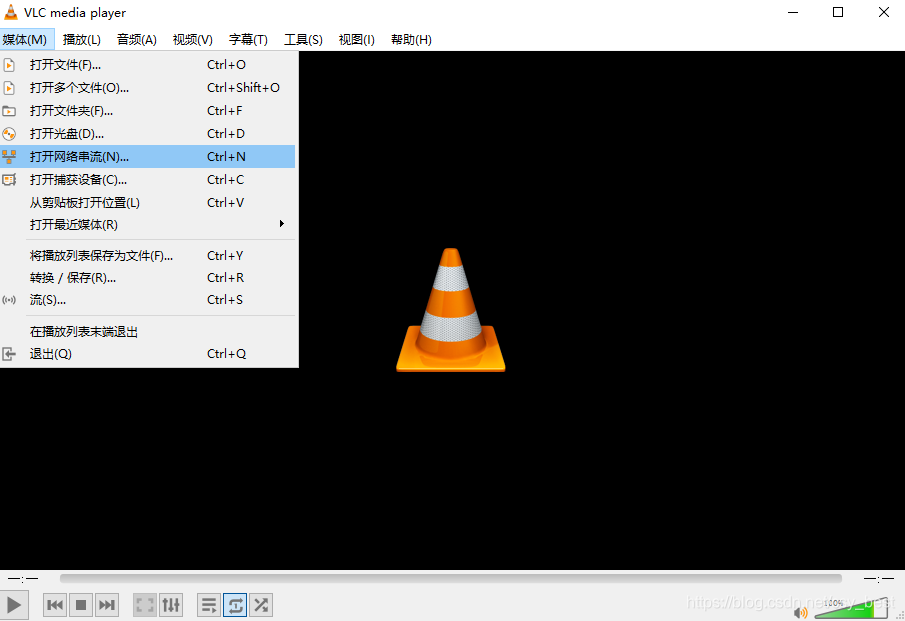Skip to previous media track
Screen dimensions: 905x621
[55, 605]
